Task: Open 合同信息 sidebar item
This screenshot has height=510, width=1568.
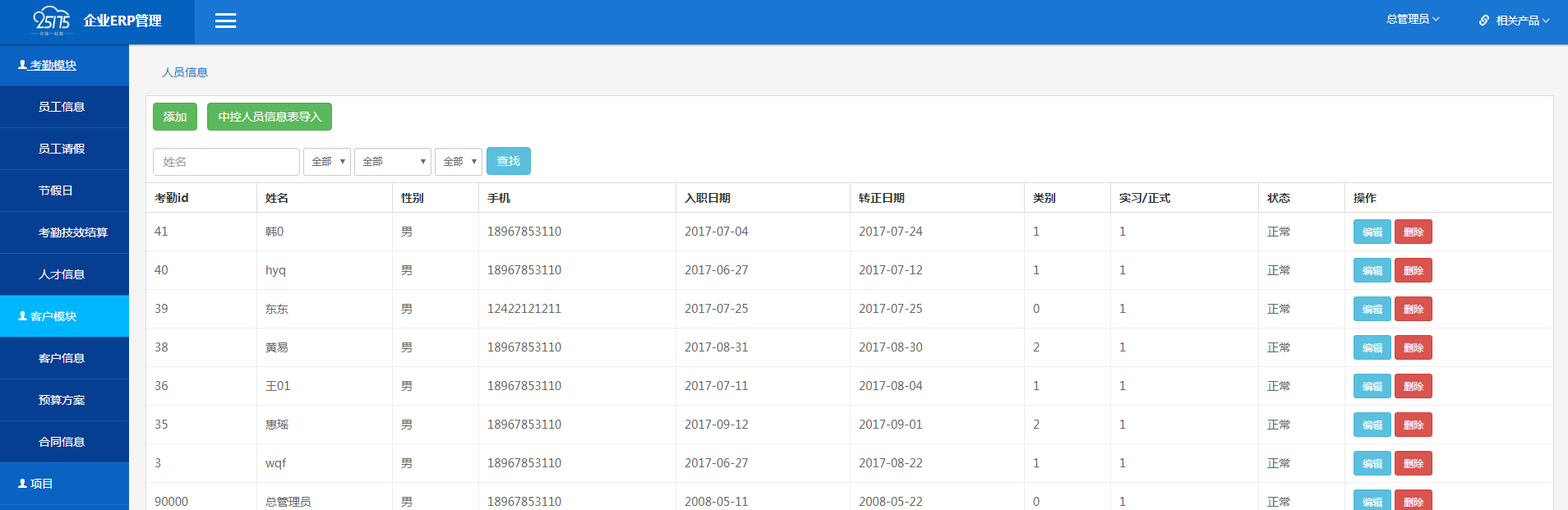Action: pos(62,442)
